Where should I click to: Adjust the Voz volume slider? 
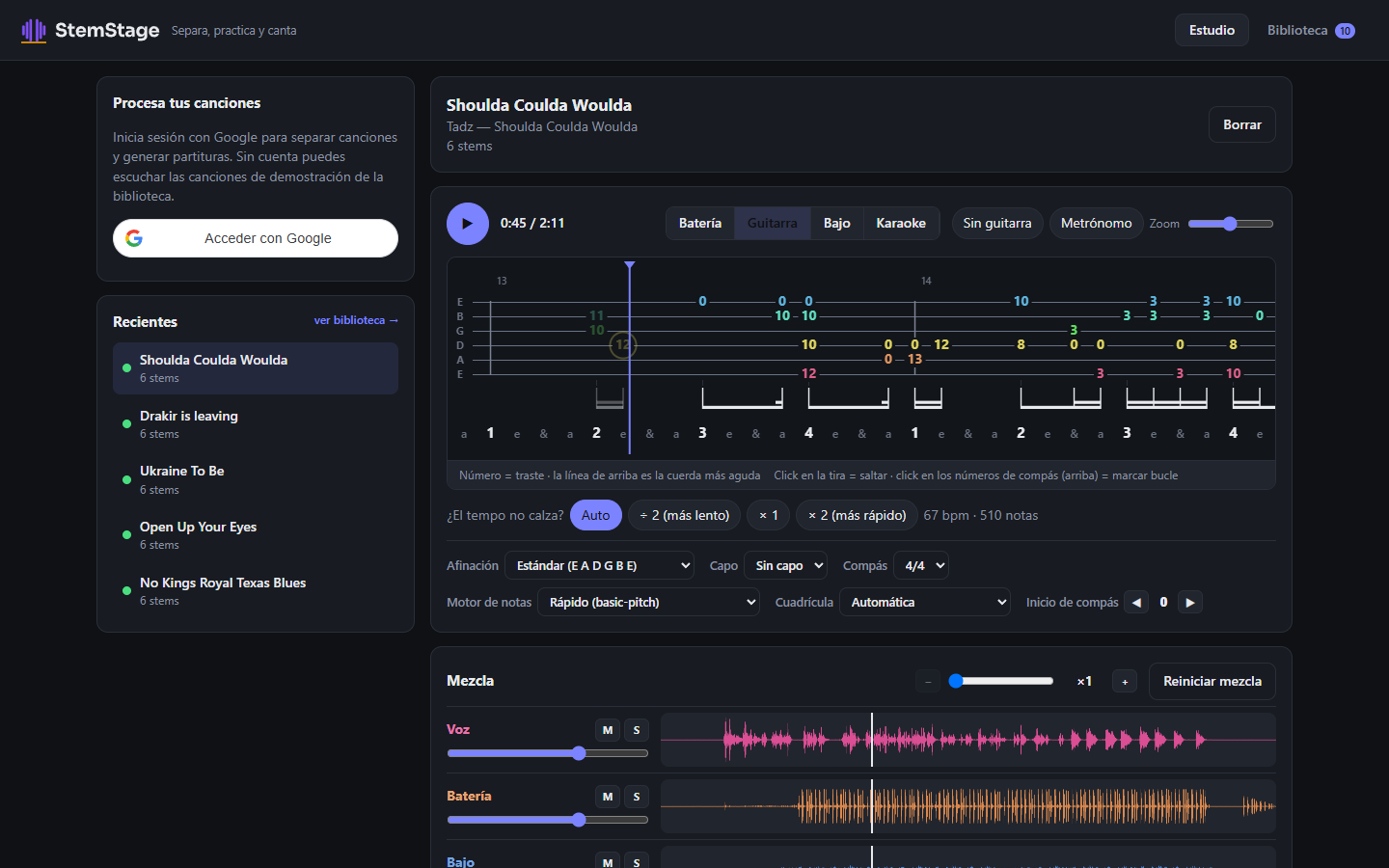click(548, 753)
